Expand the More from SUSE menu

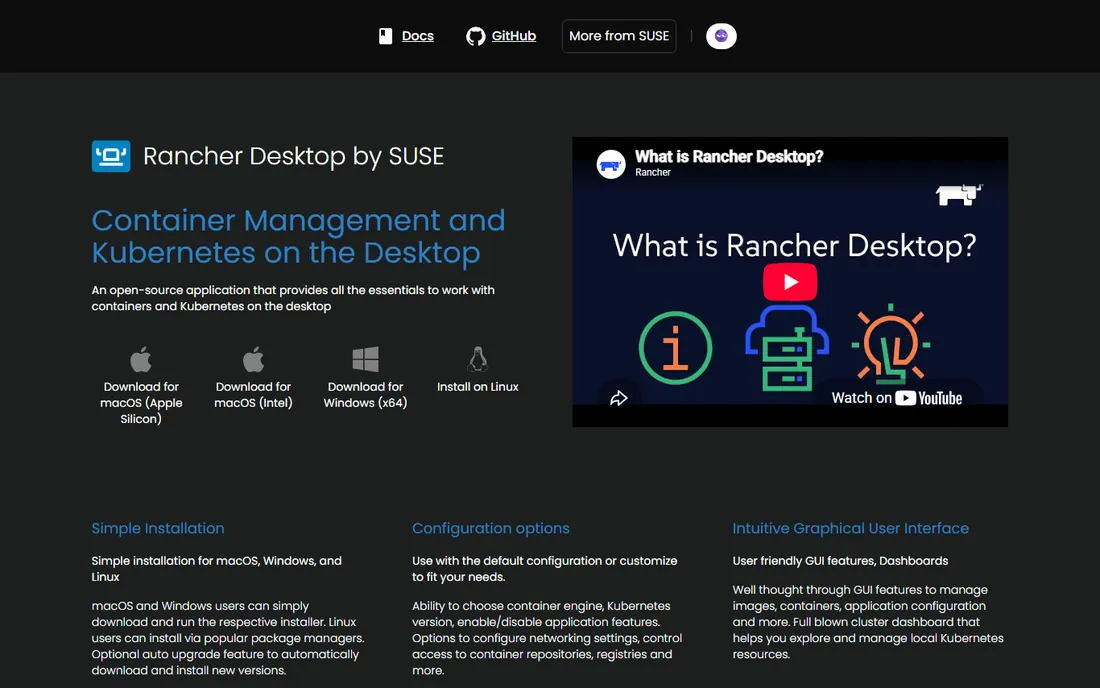[619, 36]
